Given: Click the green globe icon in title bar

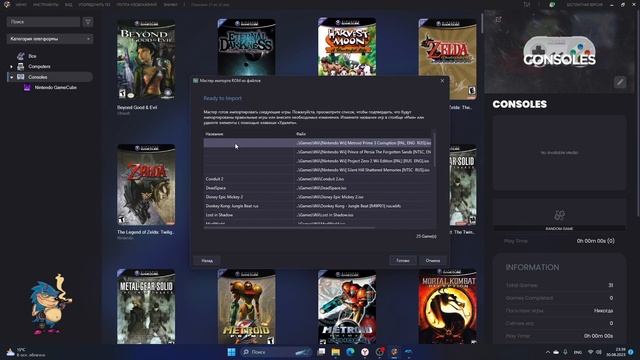Looking at the screenshot, I should (x=552, y=4).
